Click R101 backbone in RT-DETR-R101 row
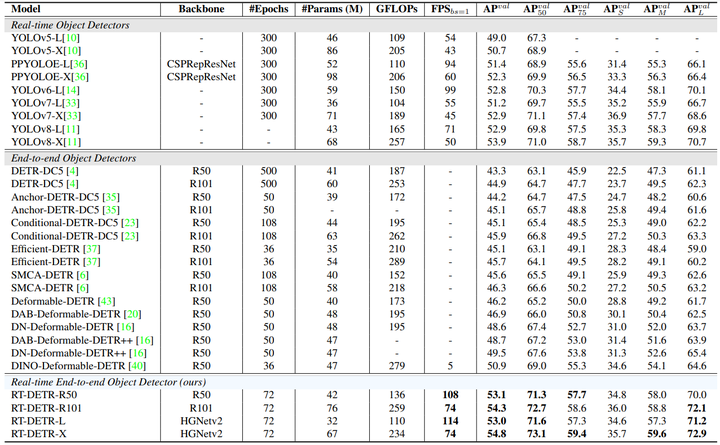The width and height of the screenshot is (720, 445). click(201, 408)
